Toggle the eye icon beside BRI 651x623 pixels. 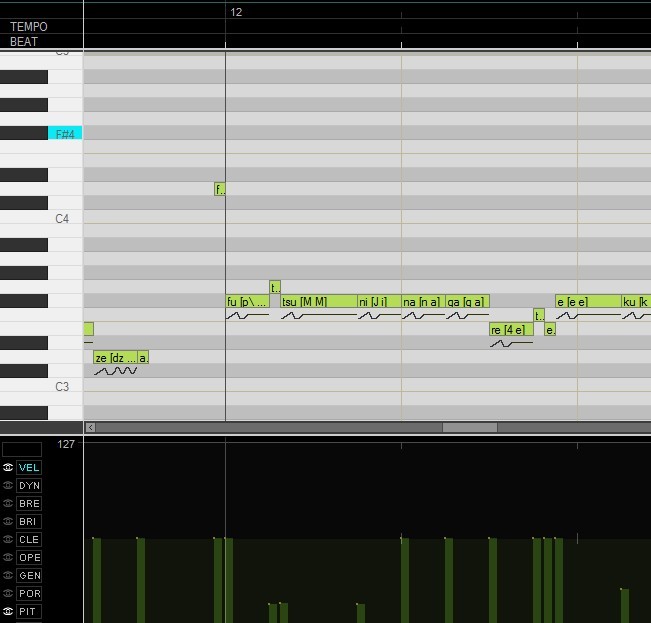tap(8, 521)
